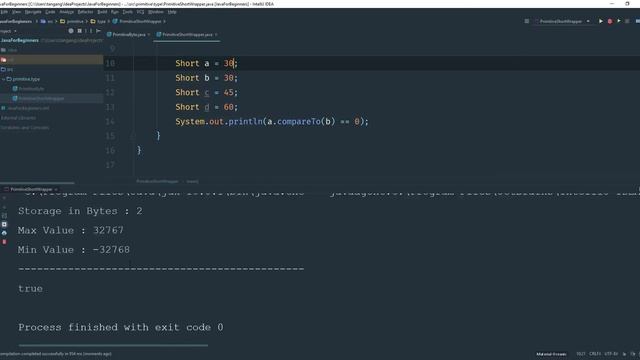Click fold marker beside closing brace line 15
640x360 pixels.
[x=133, y=136]
